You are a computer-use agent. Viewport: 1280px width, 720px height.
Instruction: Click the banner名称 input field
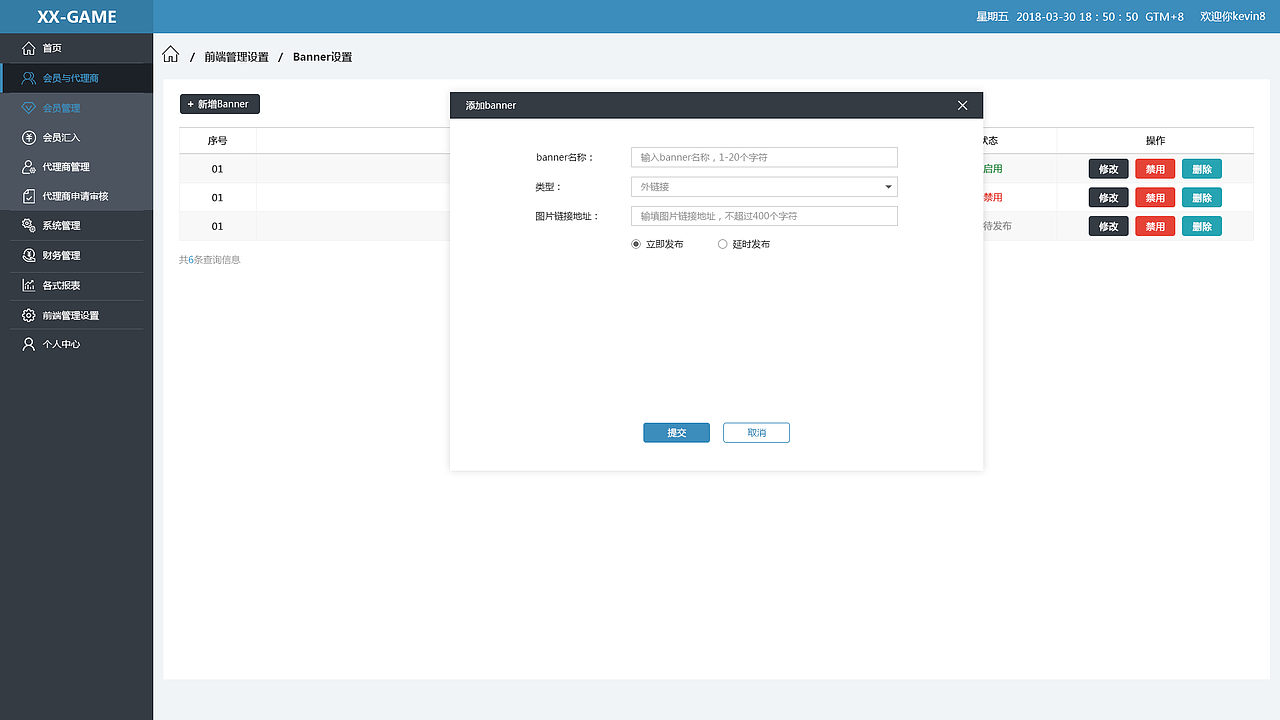[x=764, y=157]
